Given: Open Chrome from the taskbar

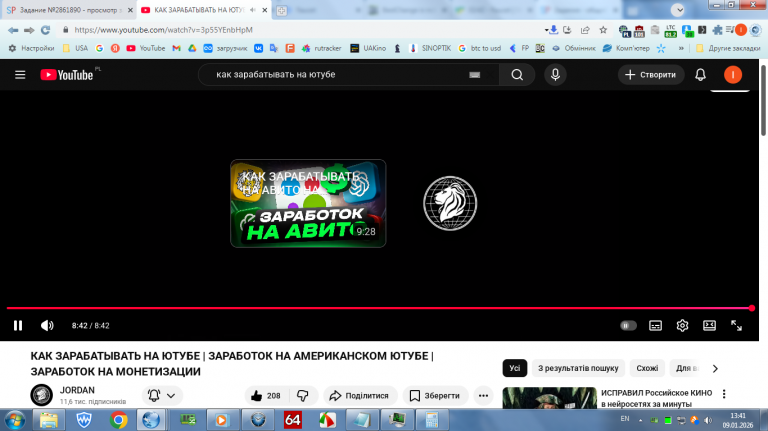Looking at the screenshot, I should point(119,420).
